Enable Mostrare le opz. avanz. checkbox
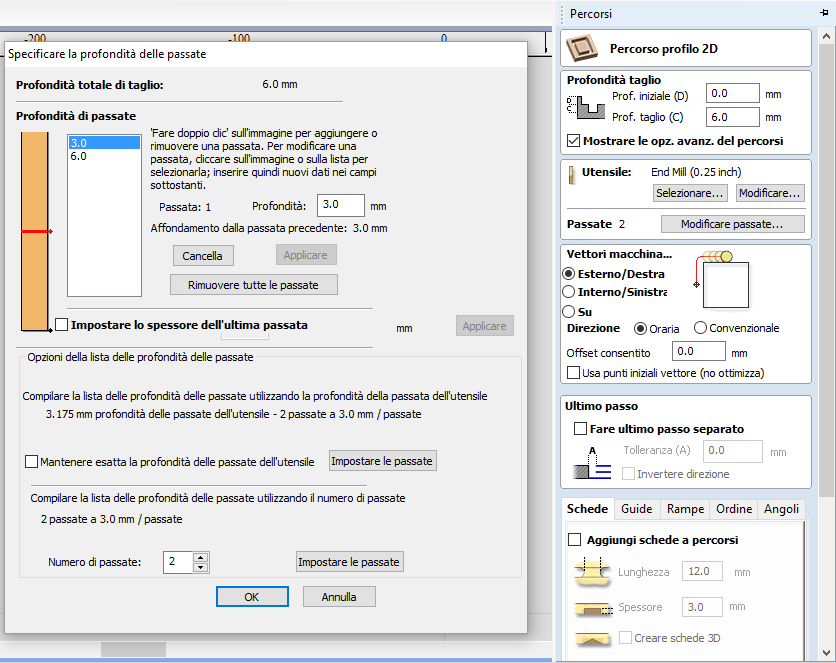Viewport: 836px width, 663px height. tap(573, 141)
